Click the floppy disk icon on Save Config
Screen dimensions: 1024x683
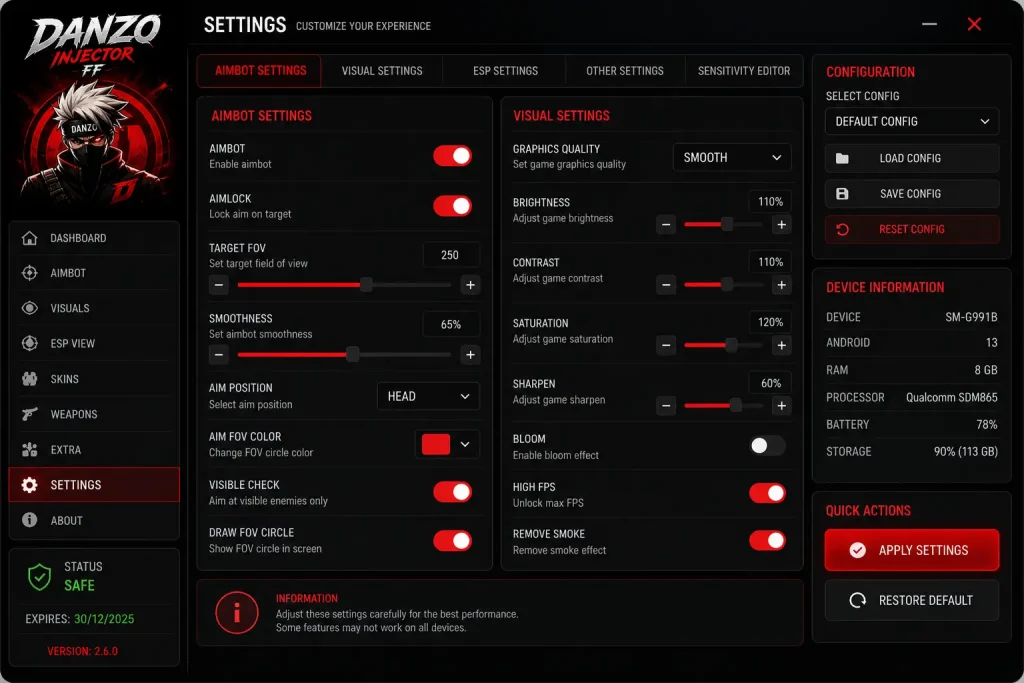tap(842, 194)
